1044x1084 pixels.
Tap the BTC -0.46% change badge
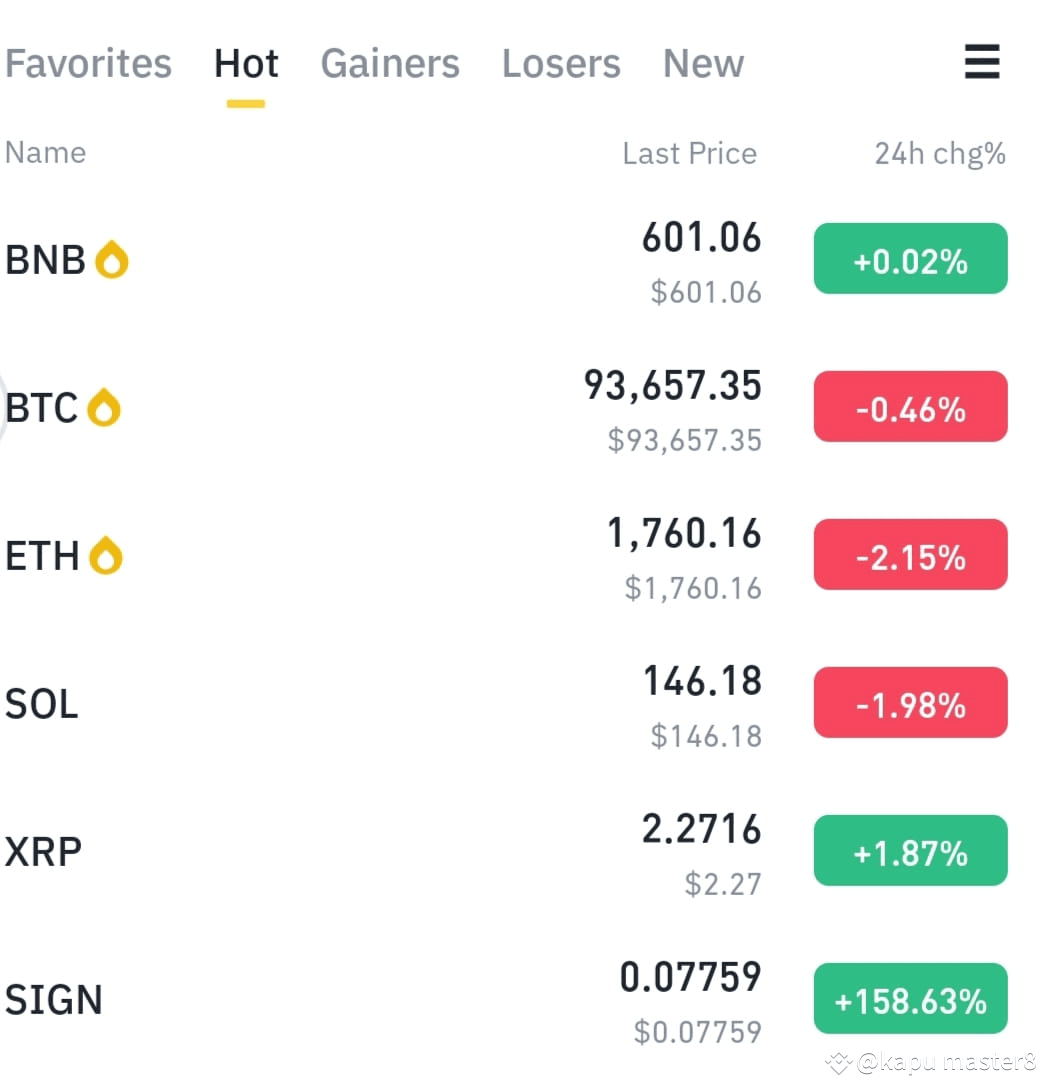pos(911,406)
